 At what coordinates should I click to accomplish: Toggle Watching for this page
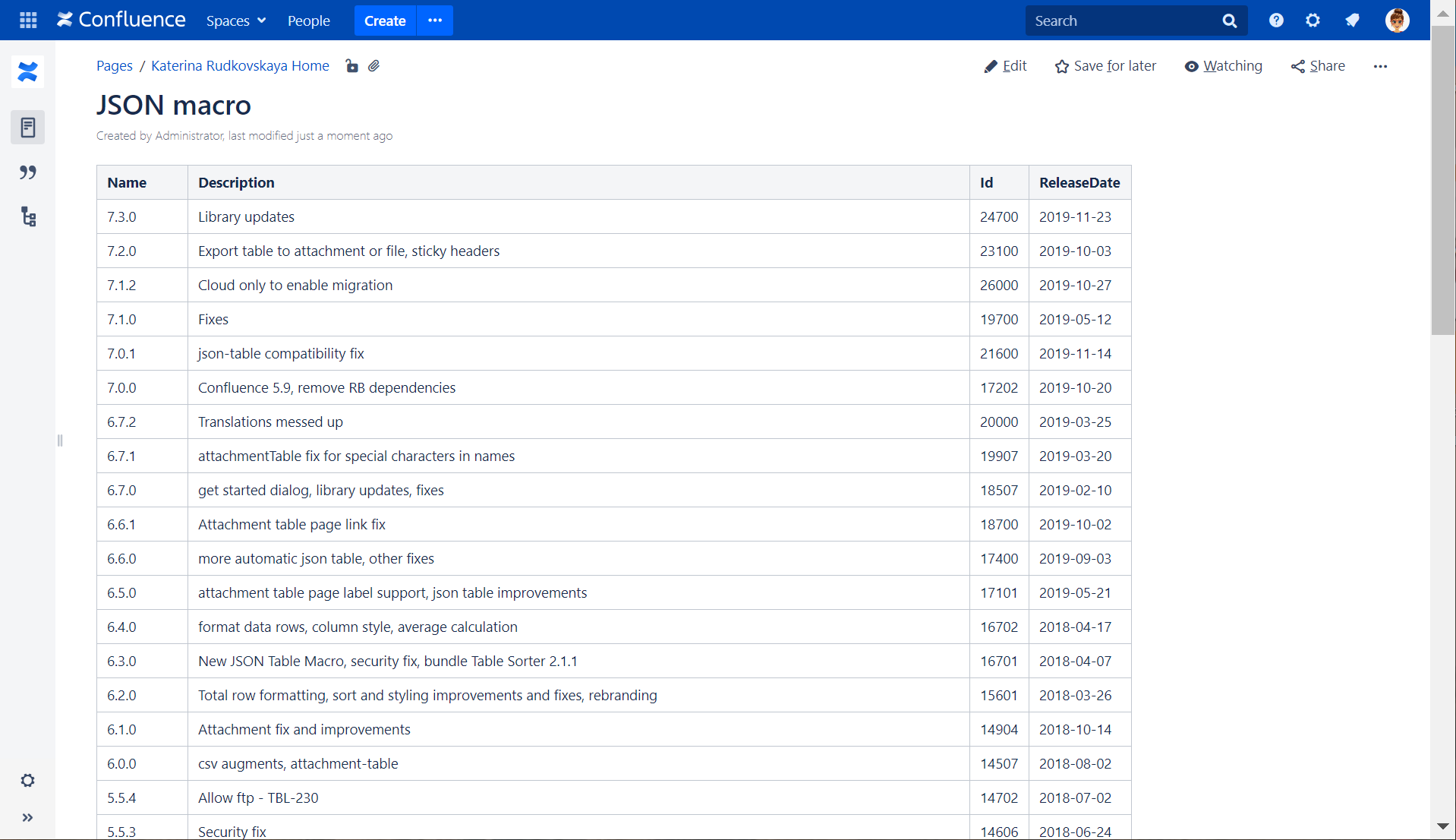1223,66
